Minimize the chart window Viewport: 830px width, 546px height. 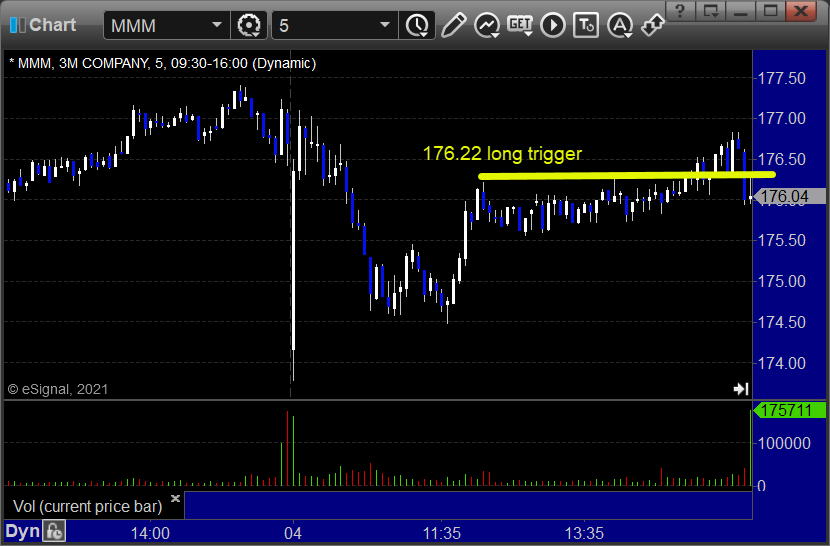pos(740,11)
